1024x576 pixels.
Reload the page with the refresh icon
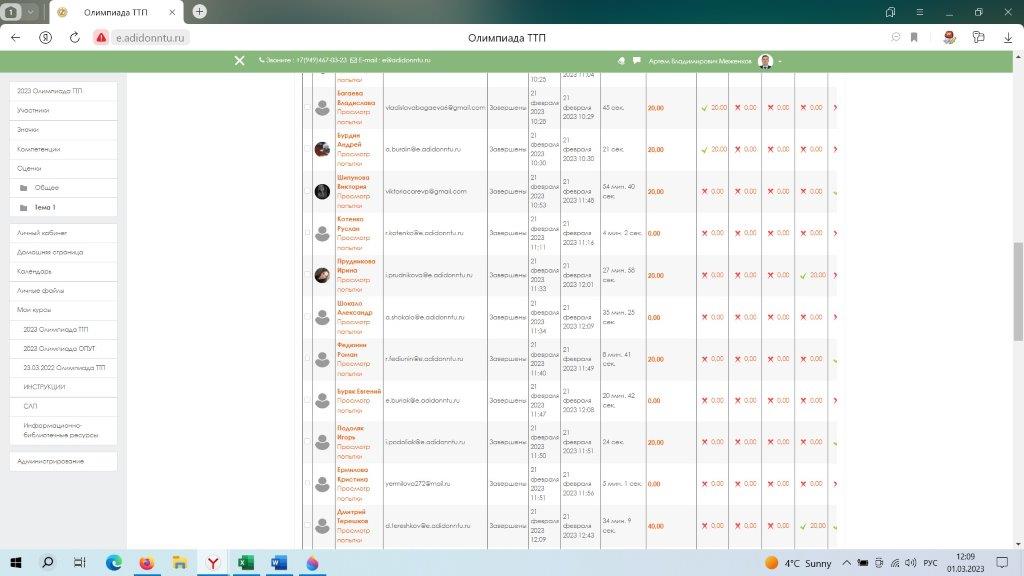coord(74,38)
